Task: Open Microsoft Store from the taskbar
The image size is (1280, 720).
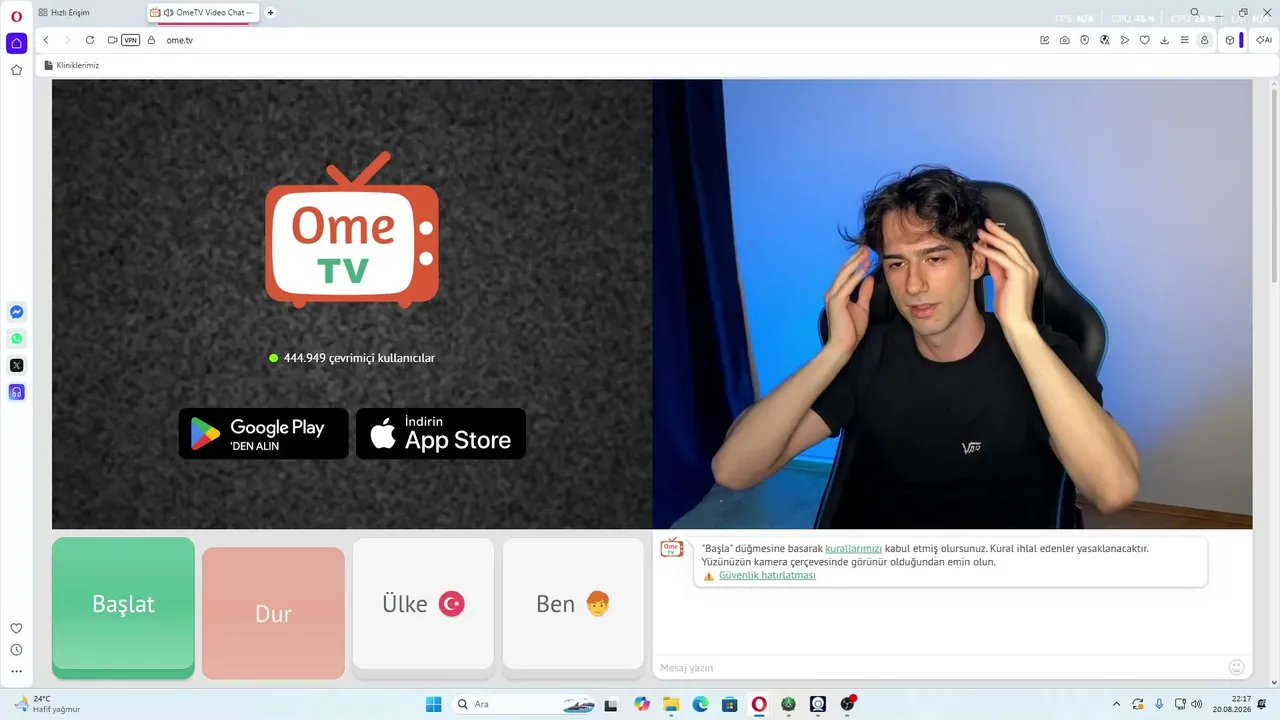Action: (x=730, y=704)
